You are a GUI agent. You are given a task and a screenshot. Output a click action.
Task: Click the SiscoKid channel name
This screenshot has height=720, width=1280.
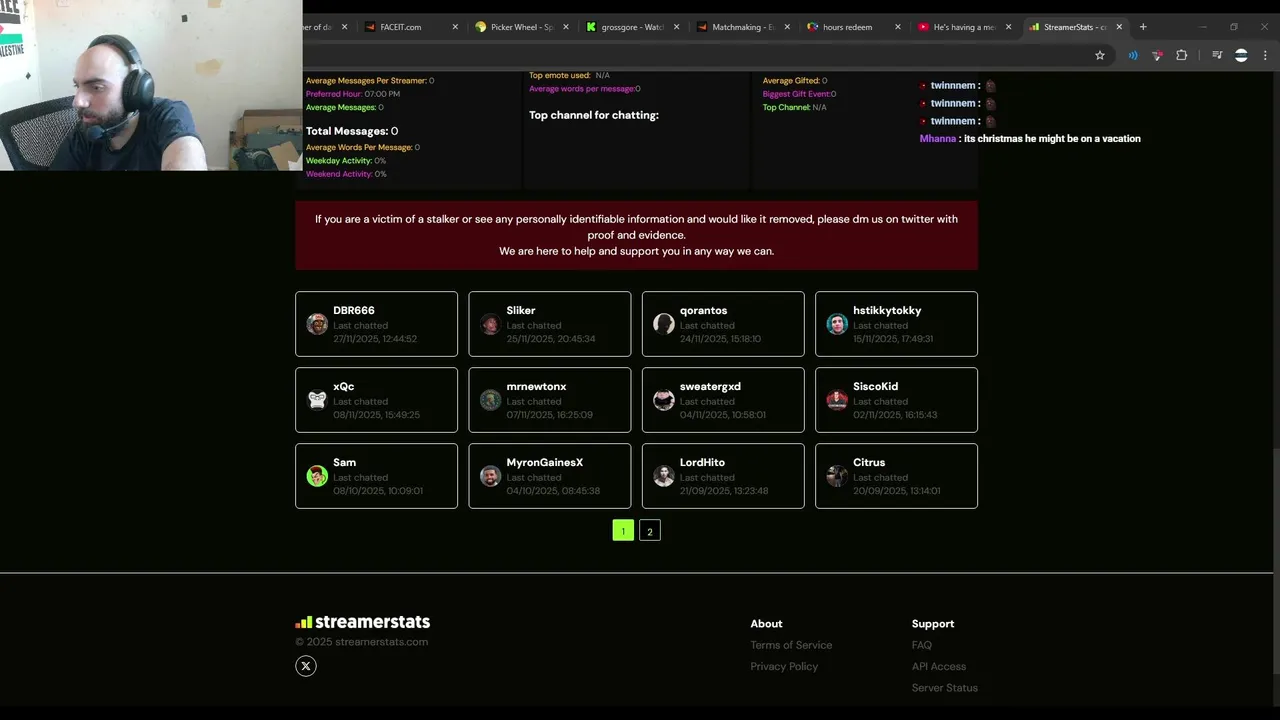coord(875,387)
